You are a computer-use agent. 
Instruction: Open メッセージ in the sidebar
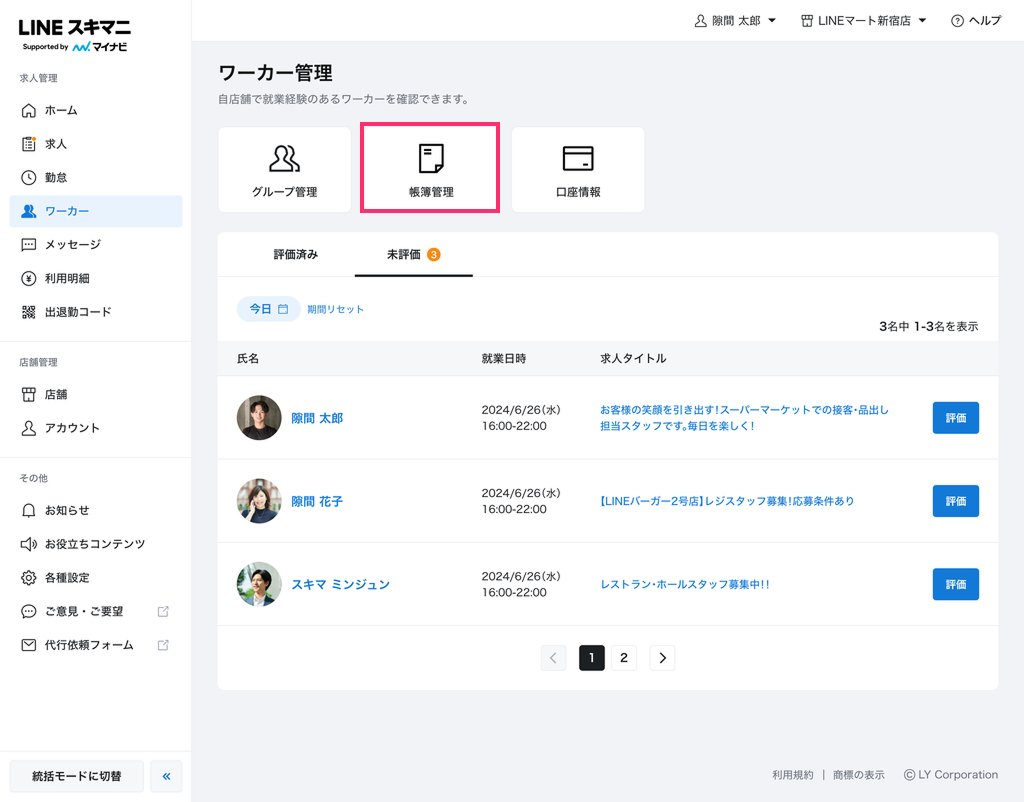tap(72, 244)
